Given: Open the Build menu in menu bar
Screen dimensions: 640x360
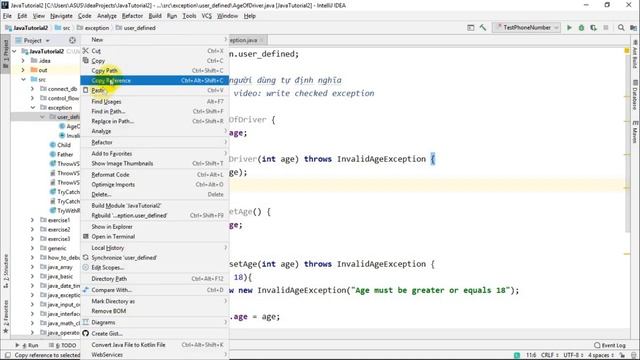Looking at the screenshot, I should pos(155,16).
